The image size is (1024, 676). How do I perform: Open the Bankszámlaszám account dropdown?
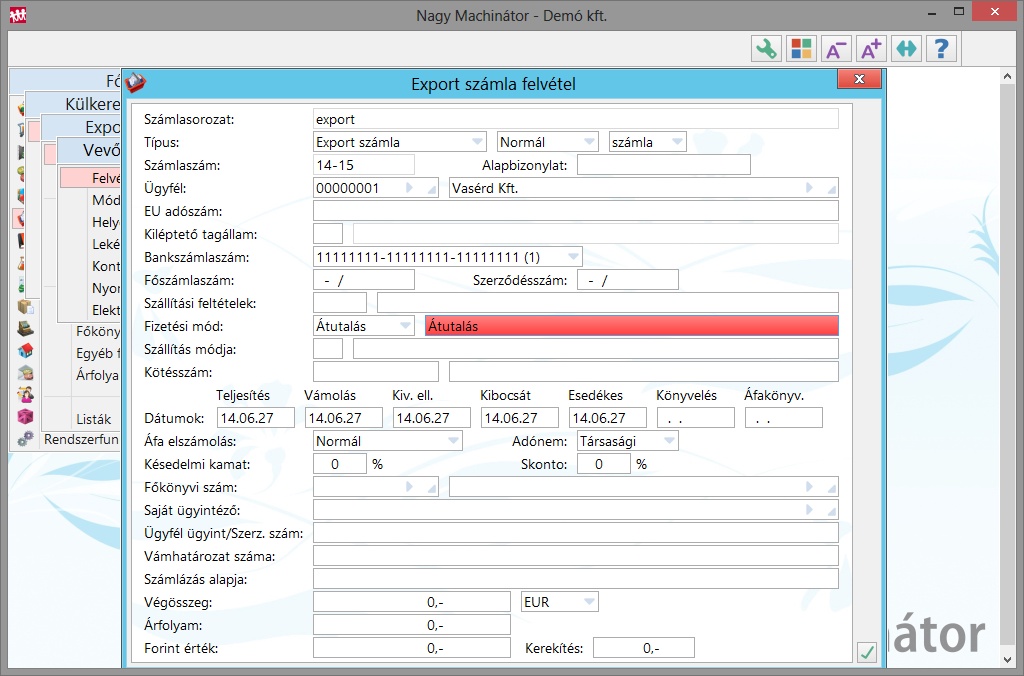(572, 257)
